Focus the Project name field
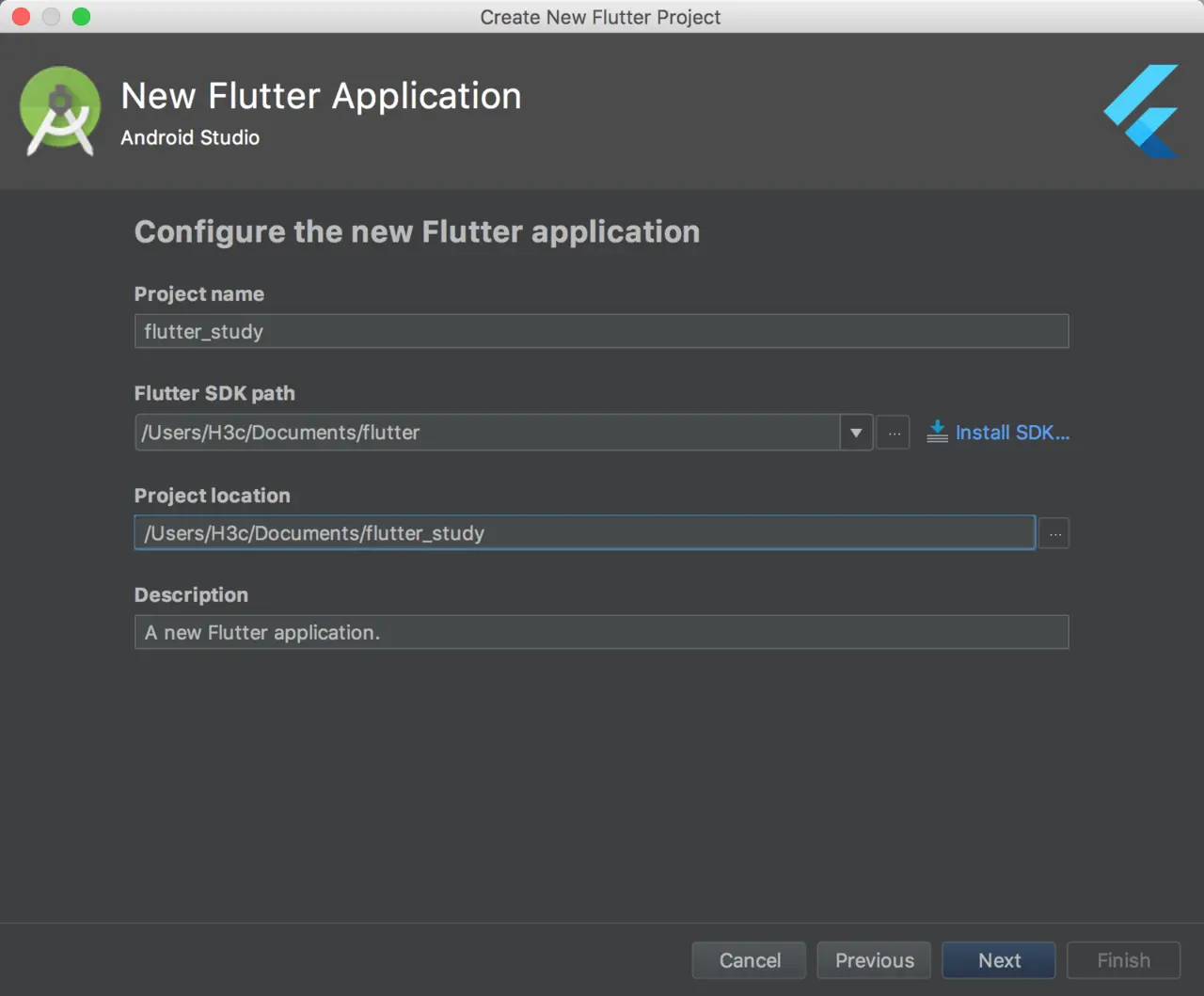 [x=601, y=331]
